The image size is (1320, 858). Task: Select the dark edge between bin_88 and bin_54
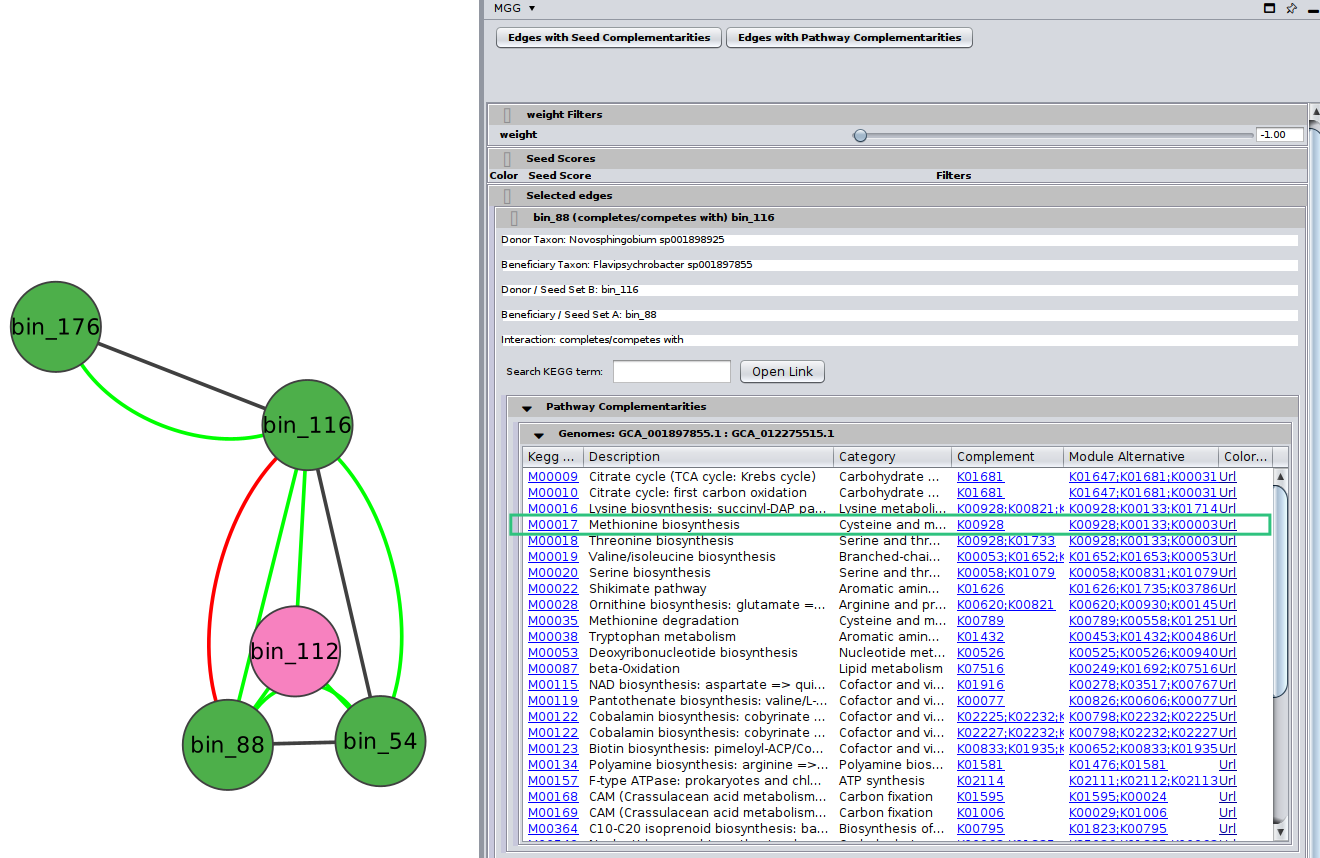click(x=304, y=743)
